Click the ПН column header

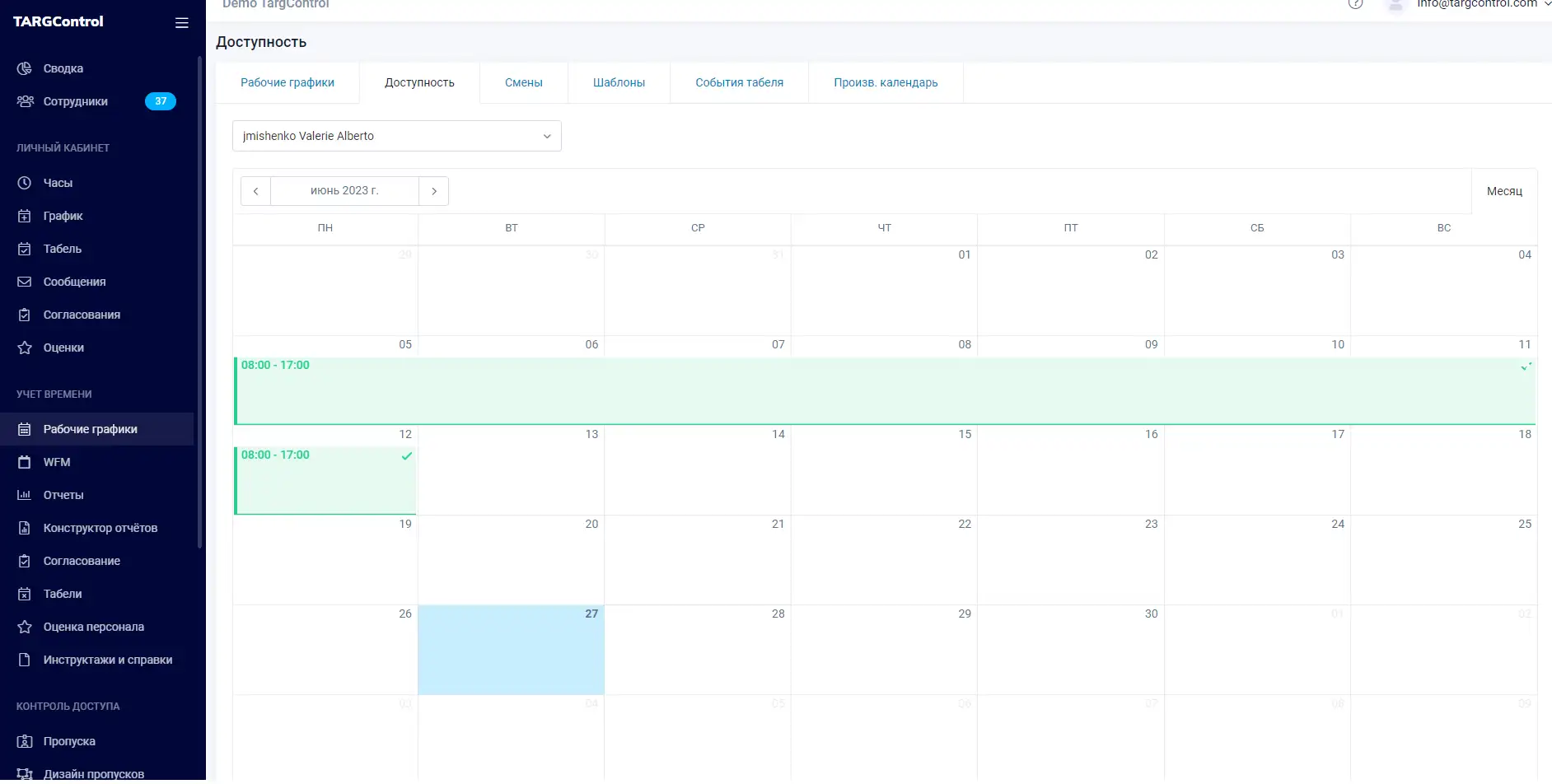coord(325,228)
